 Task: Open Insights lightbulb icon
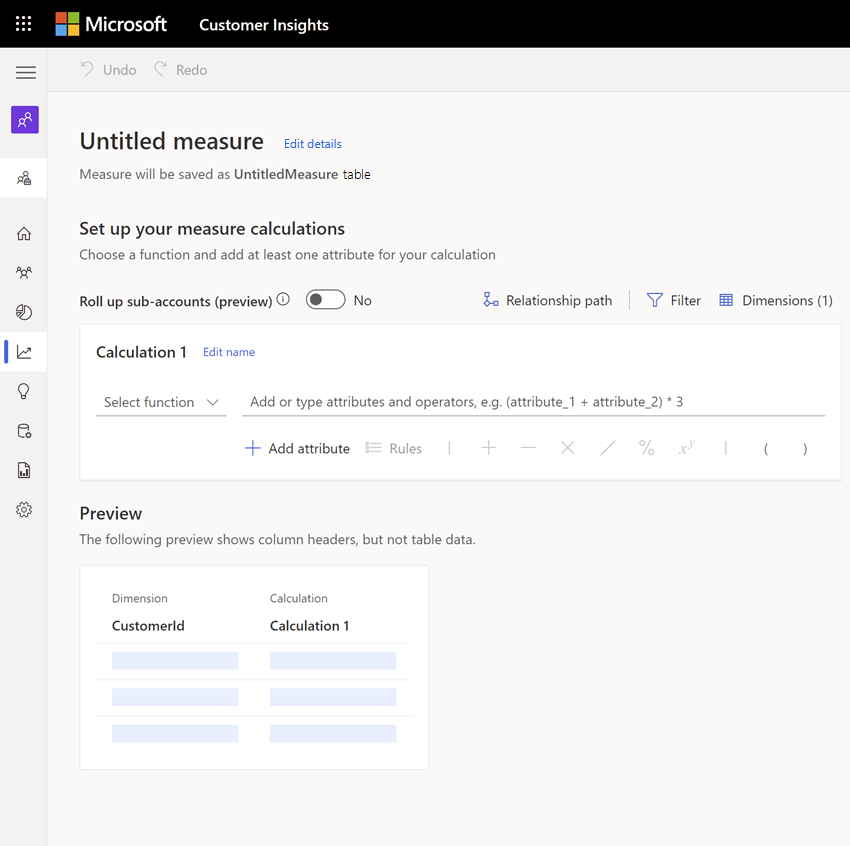(24, 391)
